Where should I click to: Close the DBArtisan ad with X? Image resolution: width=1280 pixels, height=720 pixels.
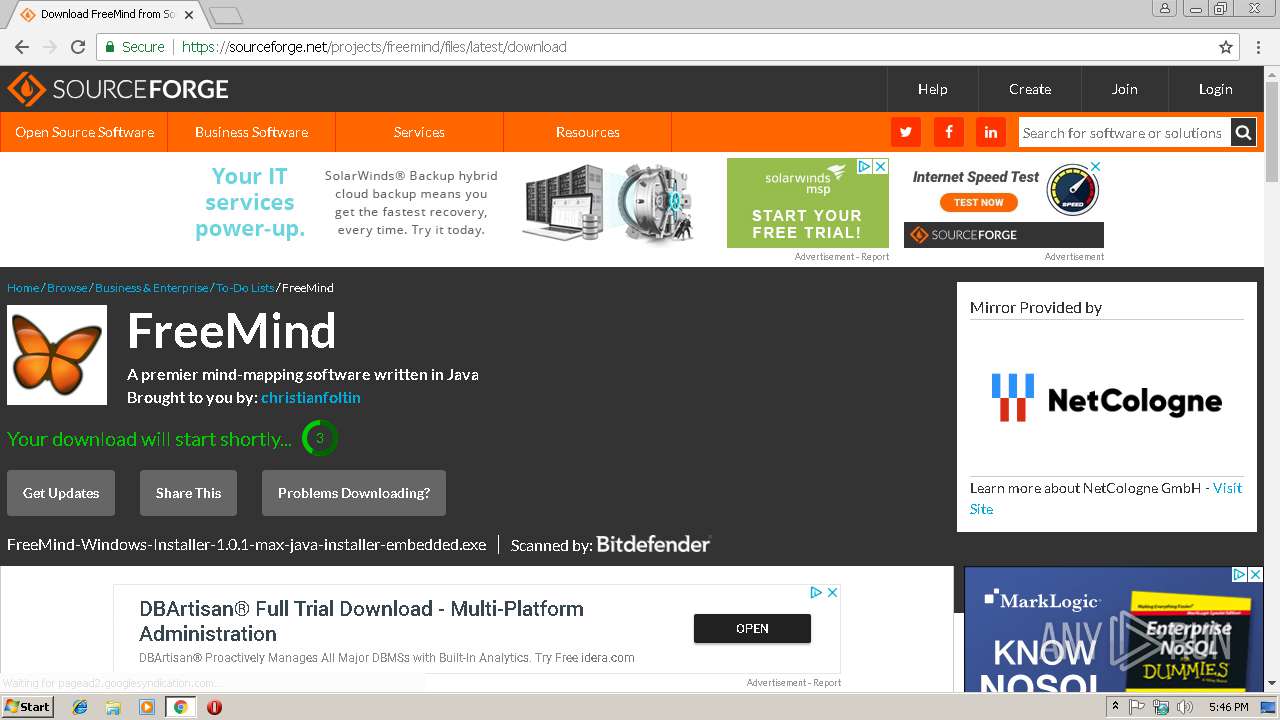tap(832, 593)
